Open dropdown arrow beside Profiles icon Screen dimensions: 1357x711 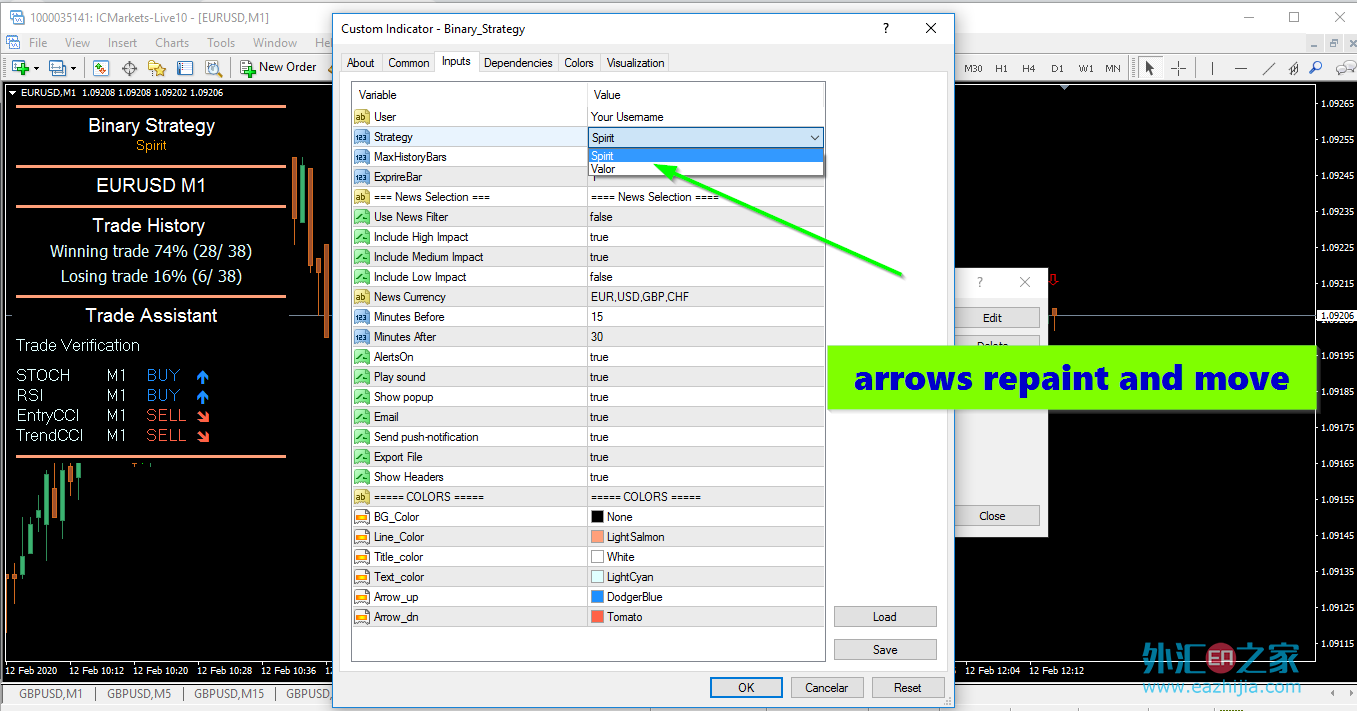[x=74, y=68]
